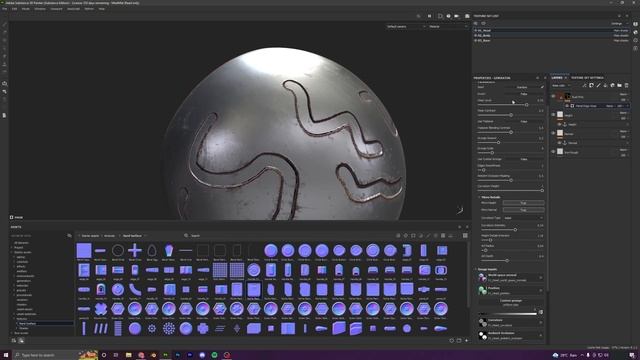This screenshot has height=360, width=640.
Task: Hide the top rust fill layer via eye icon
Action: (553, 96)
